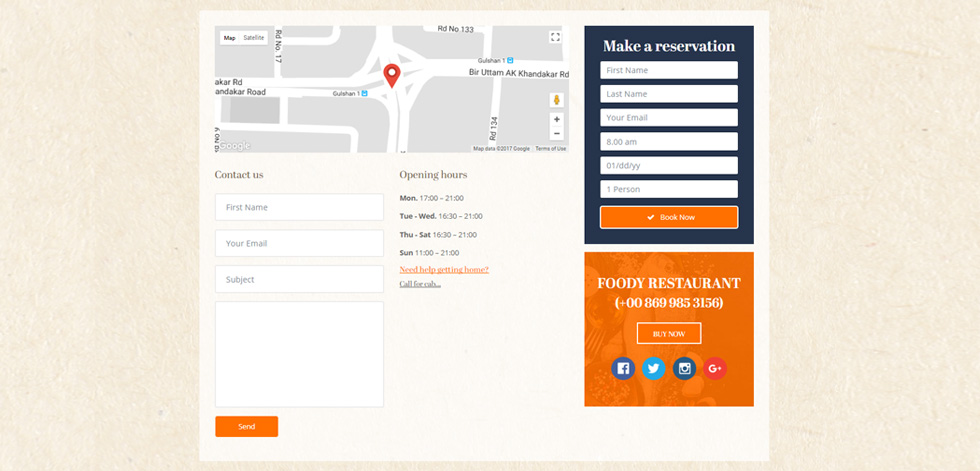
Task: Open the Instagram social icon
Action: click(x=684, y=369)
